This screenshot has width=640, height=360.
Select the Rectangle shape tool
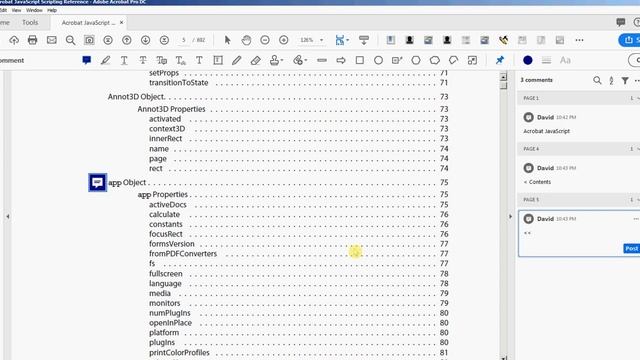coord(360,60)
